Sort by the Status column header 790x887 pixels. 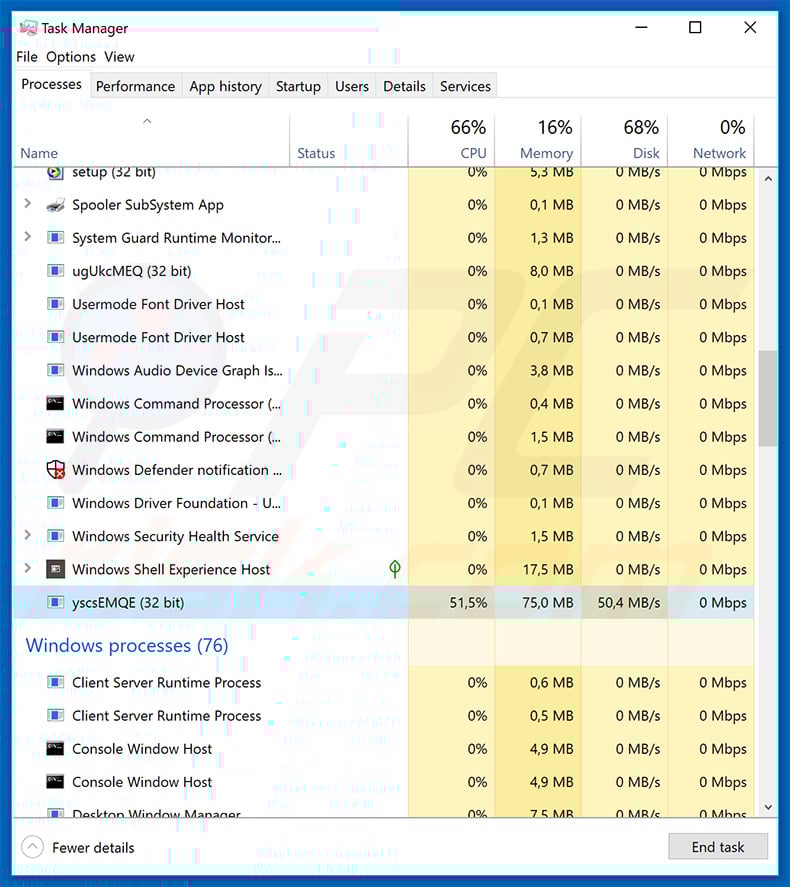coord(348,141)
